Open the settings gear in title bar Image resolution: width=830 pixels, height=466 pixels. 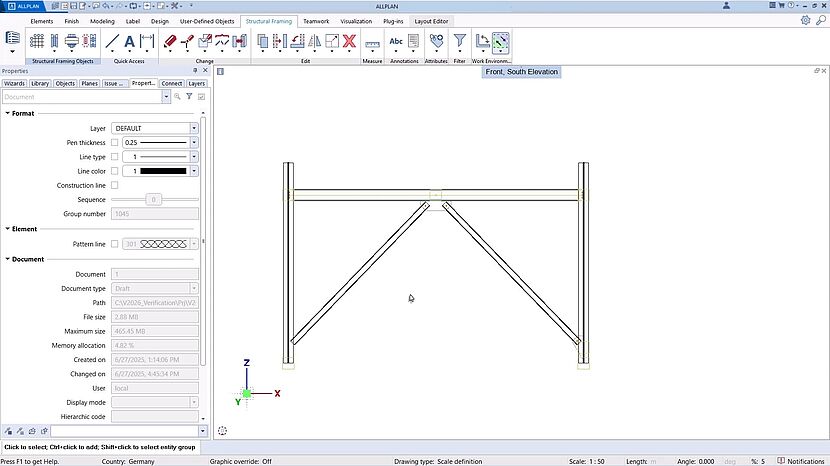[805, 20]
